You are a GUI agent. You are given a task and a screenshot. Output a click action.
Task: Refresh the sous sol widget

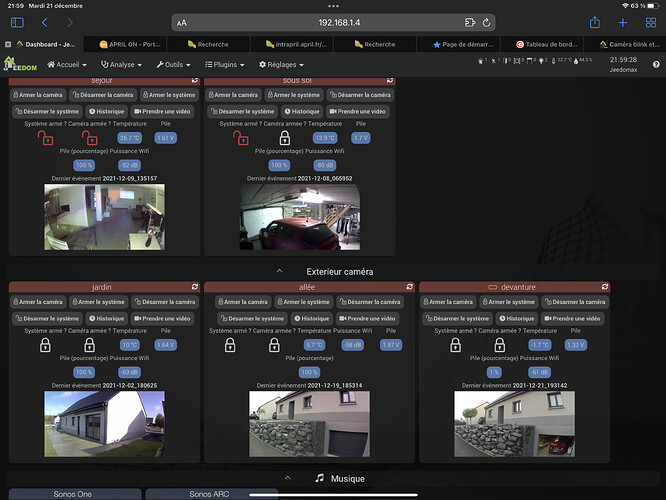point(390,80)
